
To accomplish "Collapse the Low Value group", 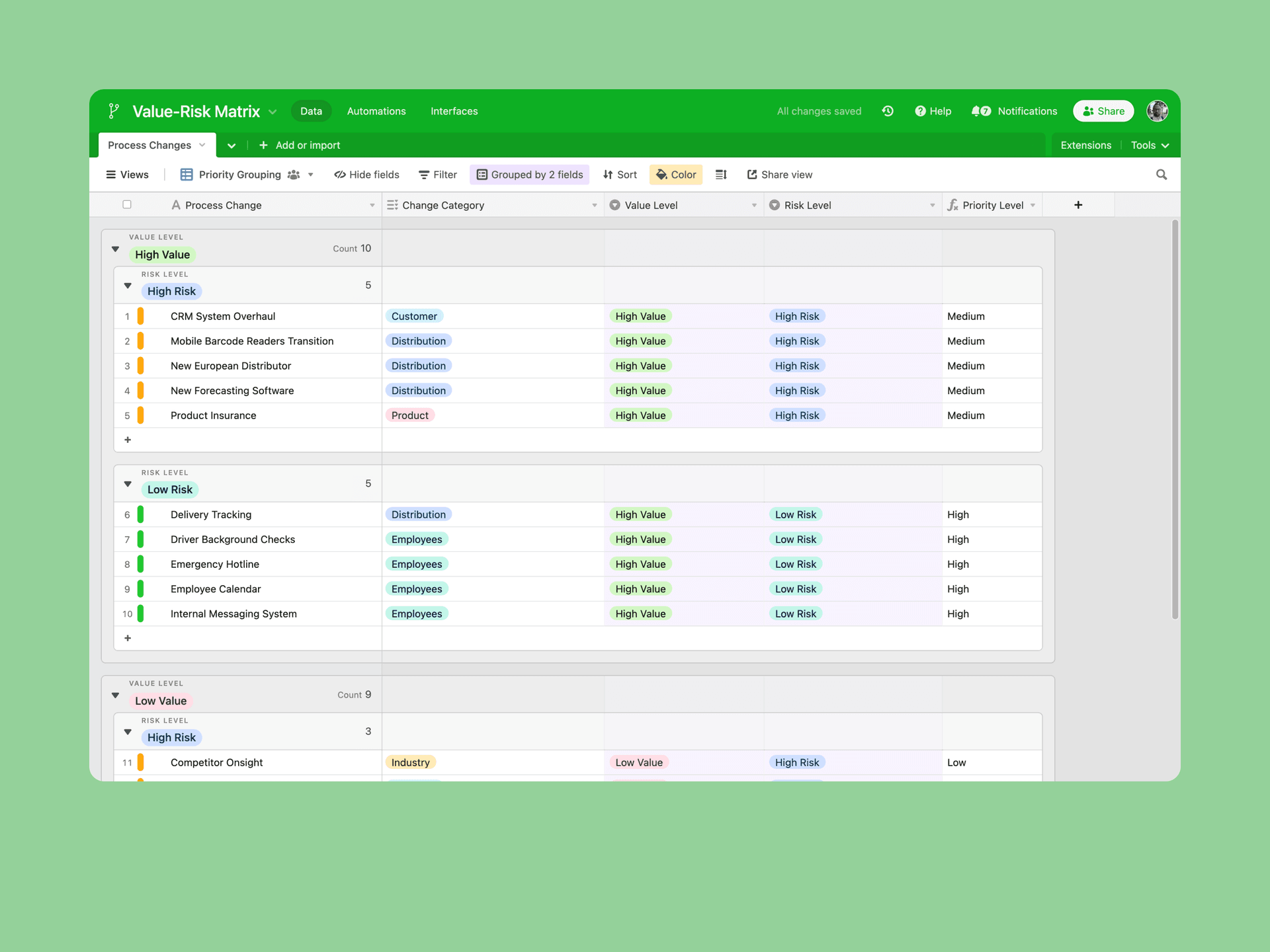I will 115,695.
